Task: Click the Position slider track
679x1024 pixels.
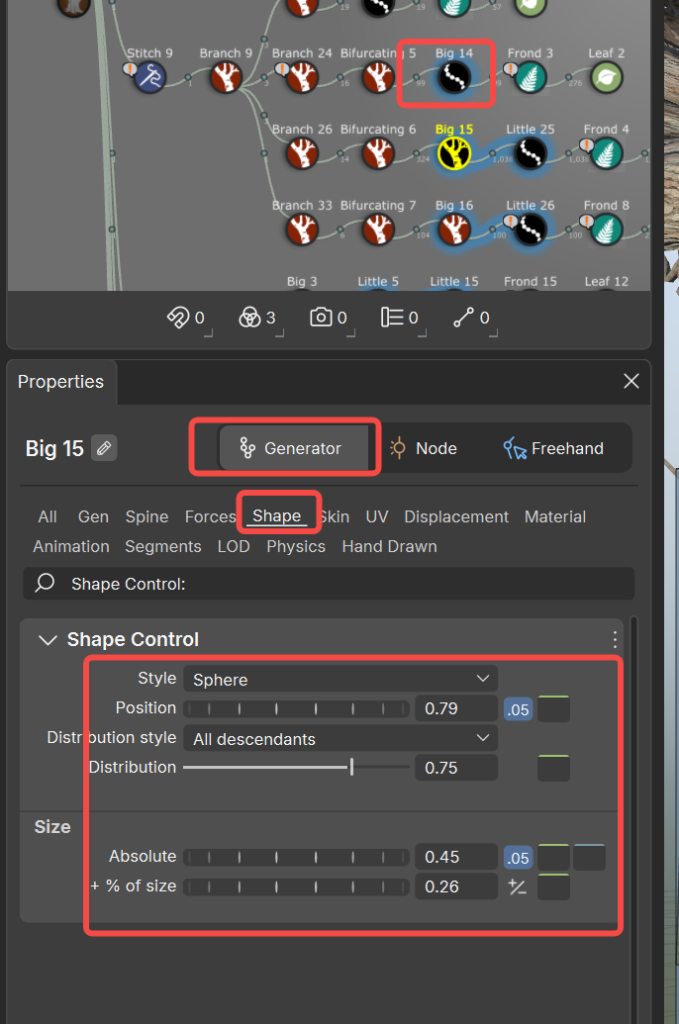Action: click(296, 709)
